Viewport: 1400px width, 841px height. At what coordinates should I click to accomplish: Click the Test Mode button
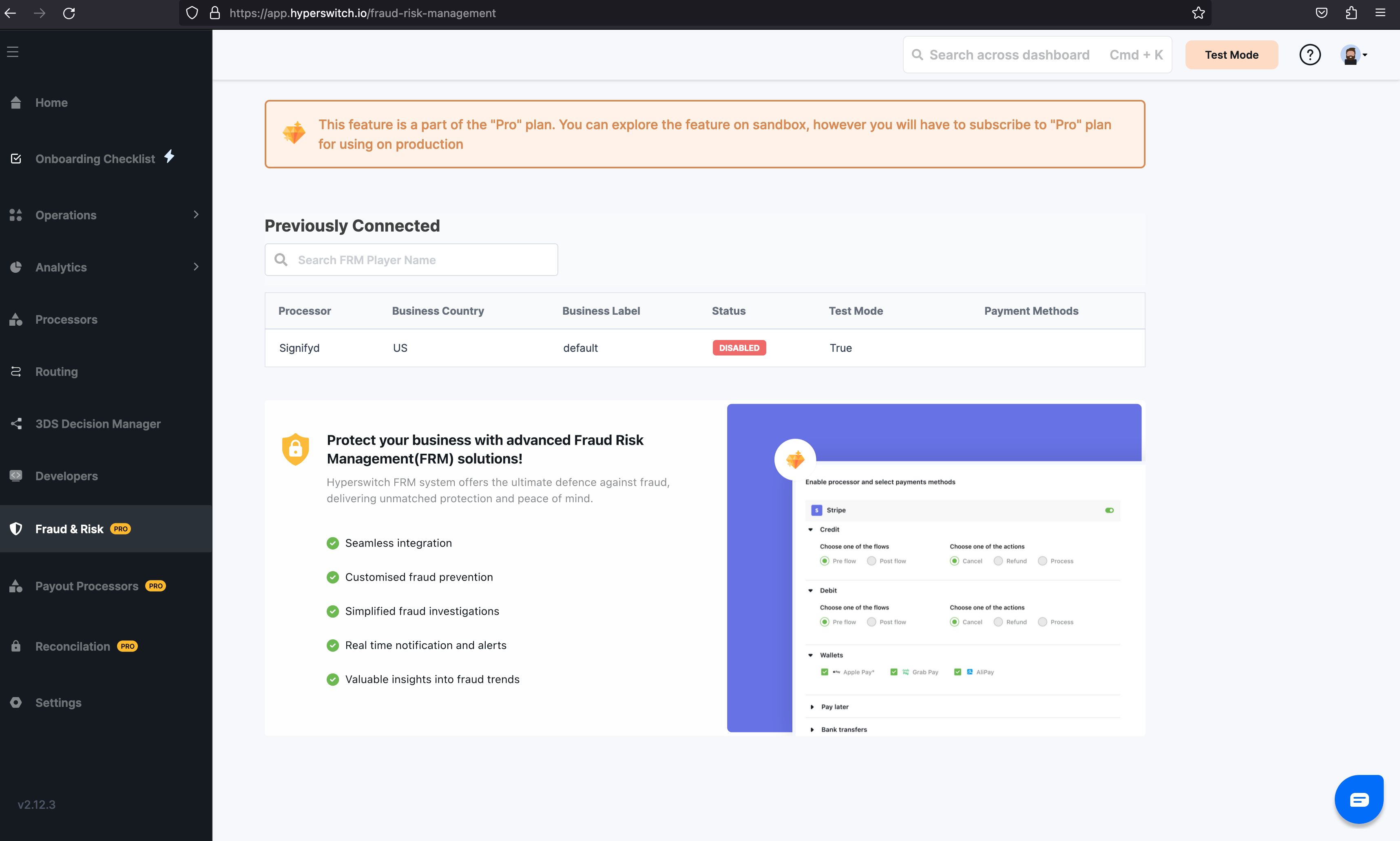pyautogui.click(x=1231, y=55)
